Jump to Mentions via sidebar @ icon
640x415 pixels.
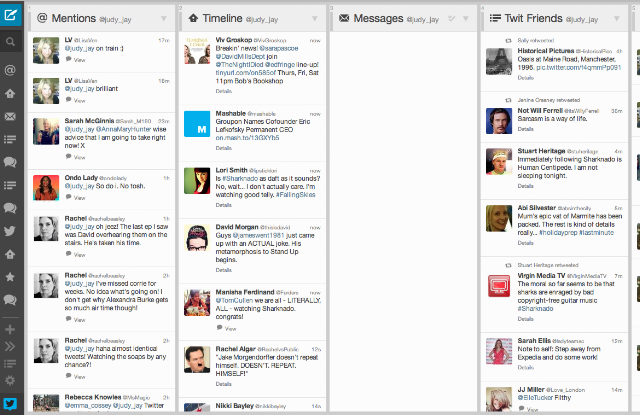tap(10, 70)
